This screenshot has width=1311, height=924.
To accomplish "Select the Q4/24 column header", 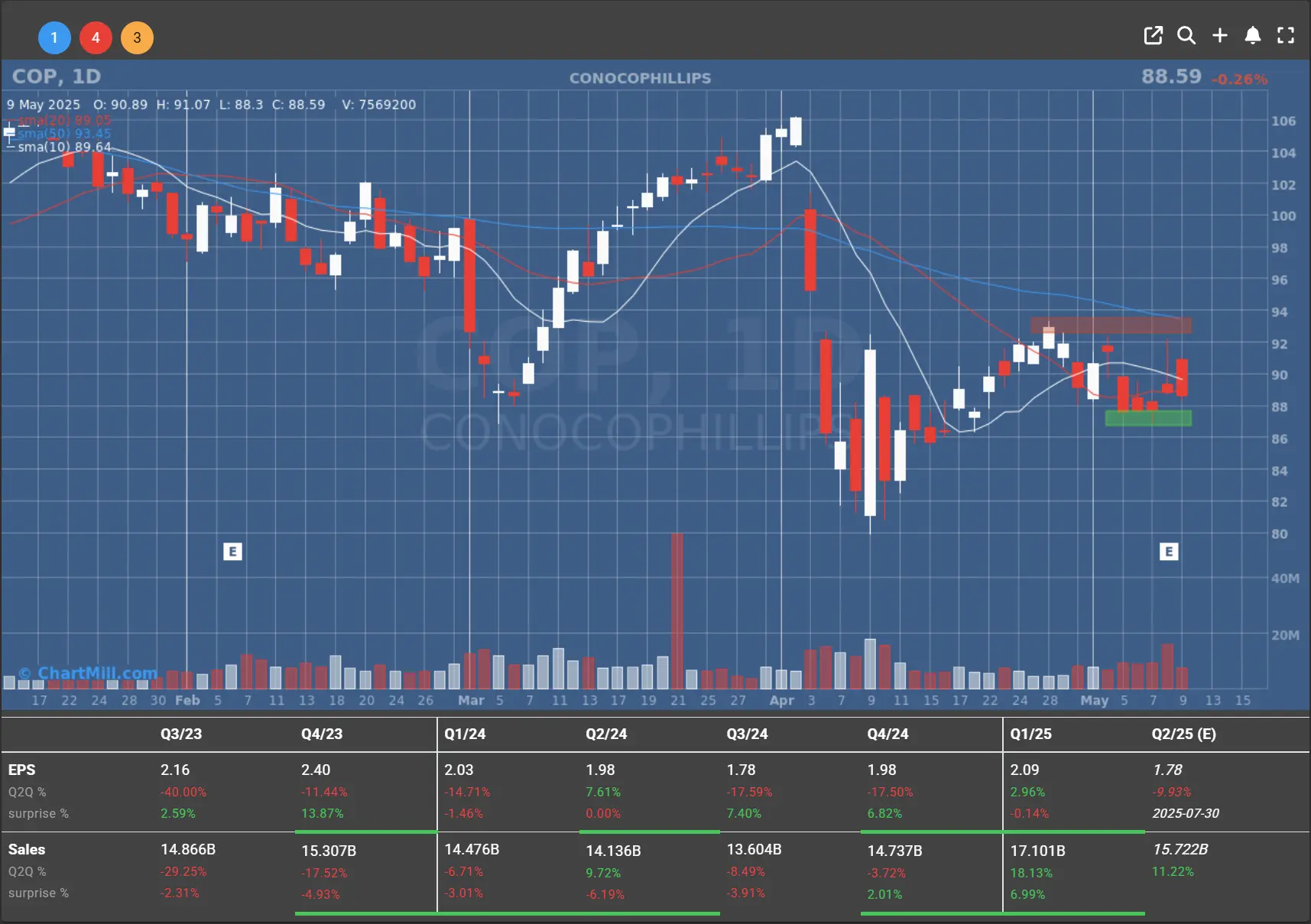I will coord(888,734).
